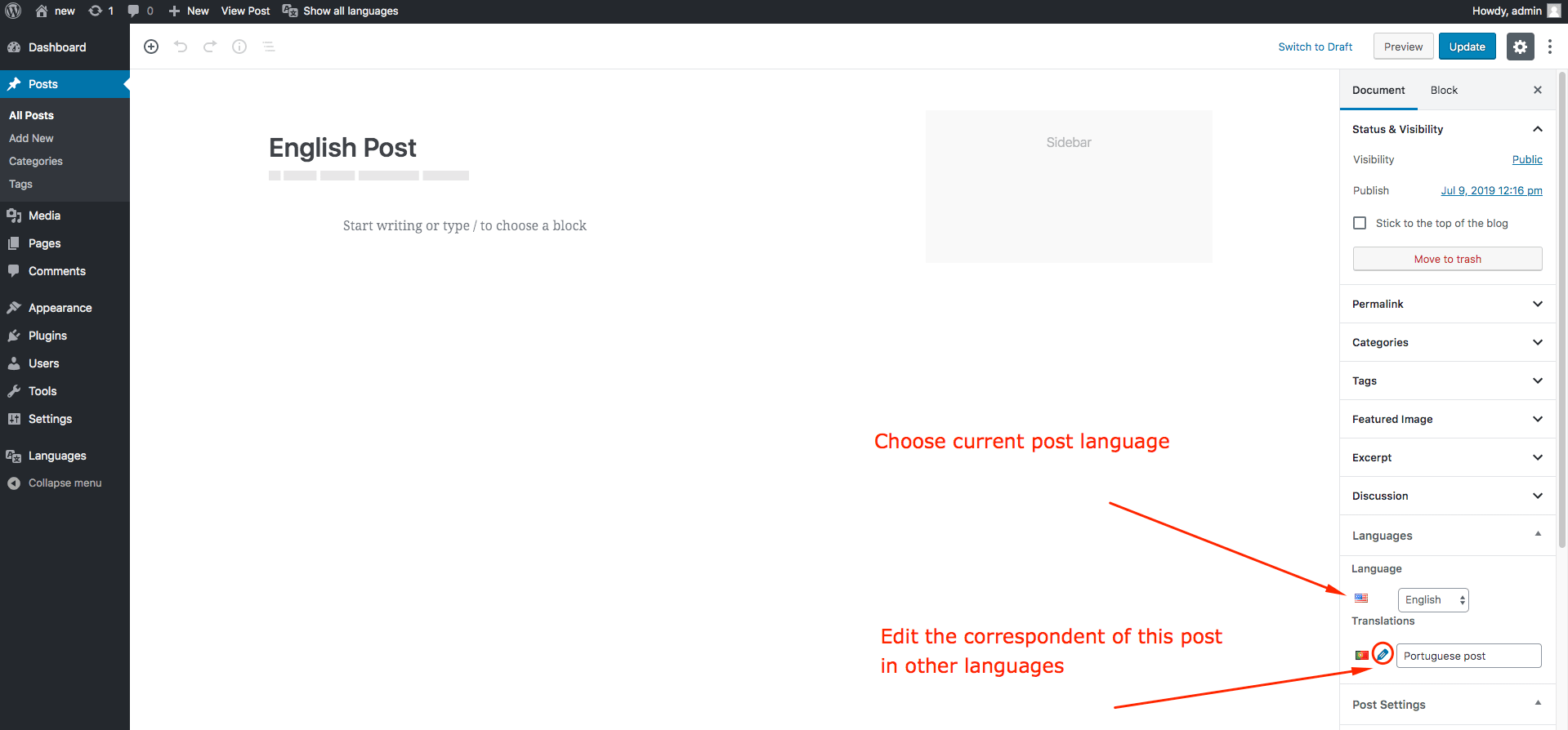Image resolution: width=1568 pixels, height=730 pixels.
Task: Collapse the Languages meta box triangle
Action: pyautogui.click(x=1538, y=534)
